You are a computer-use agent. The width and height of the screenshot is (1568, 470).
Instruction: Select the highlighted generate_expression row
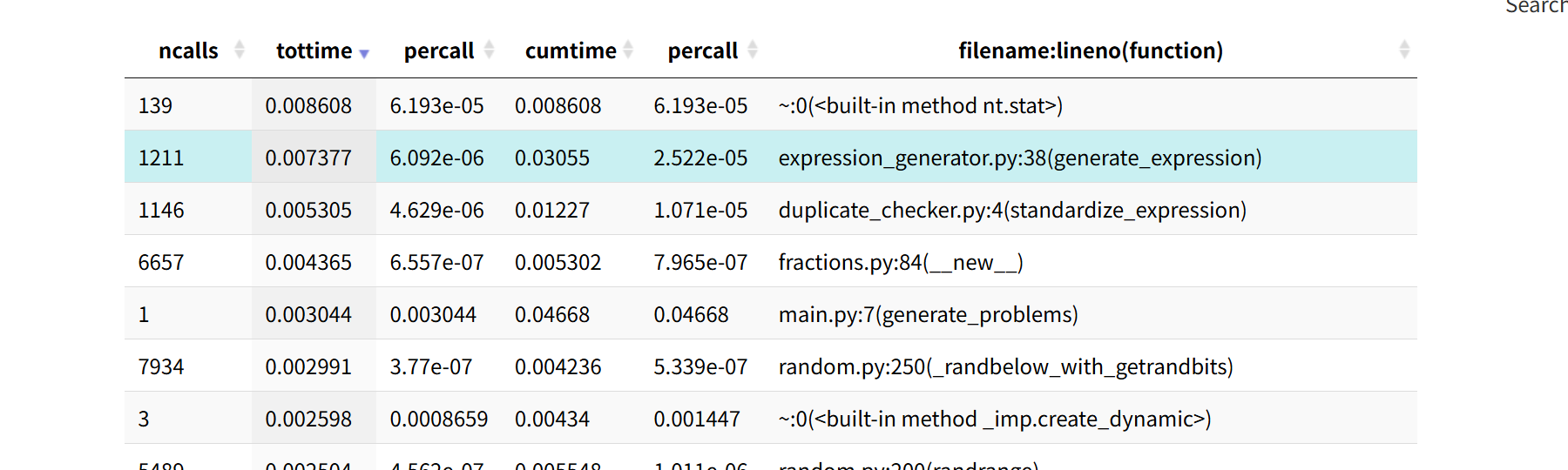[x=1019, y=158]
